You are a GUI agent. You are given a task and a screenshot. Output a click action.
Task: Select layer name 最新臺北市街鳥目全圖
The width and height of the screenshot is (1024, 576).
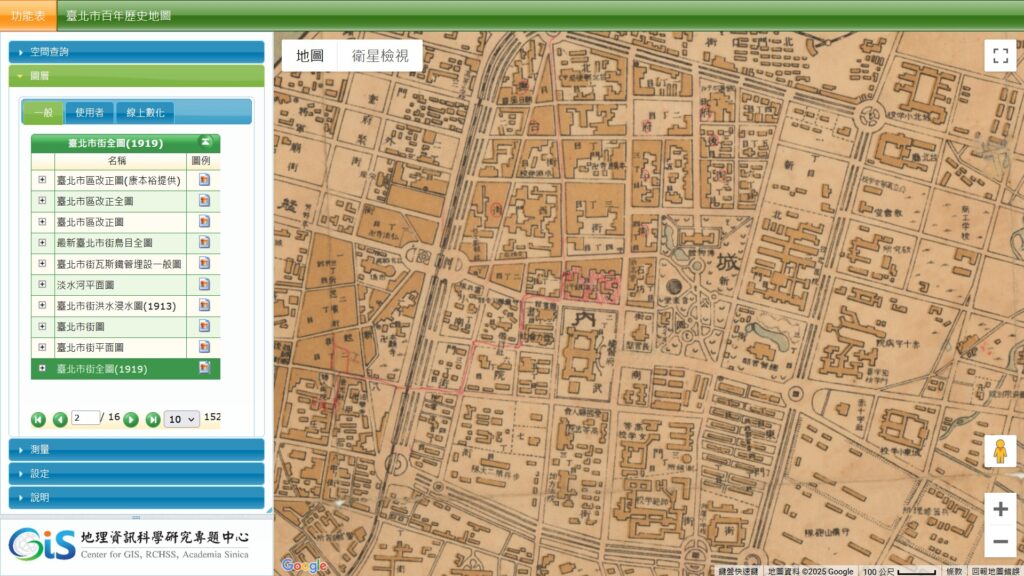(x=104, y=243)
